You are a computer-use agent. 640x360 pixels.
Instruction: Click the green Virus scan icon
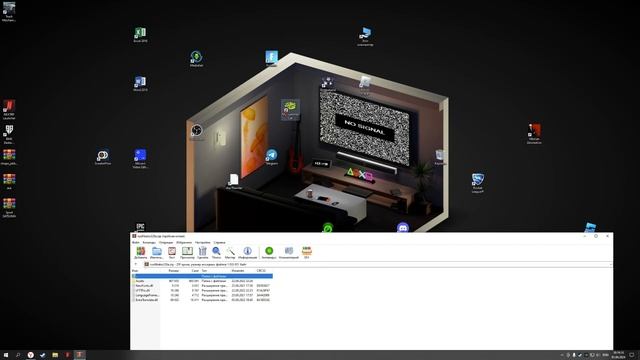tap(269, 253)
